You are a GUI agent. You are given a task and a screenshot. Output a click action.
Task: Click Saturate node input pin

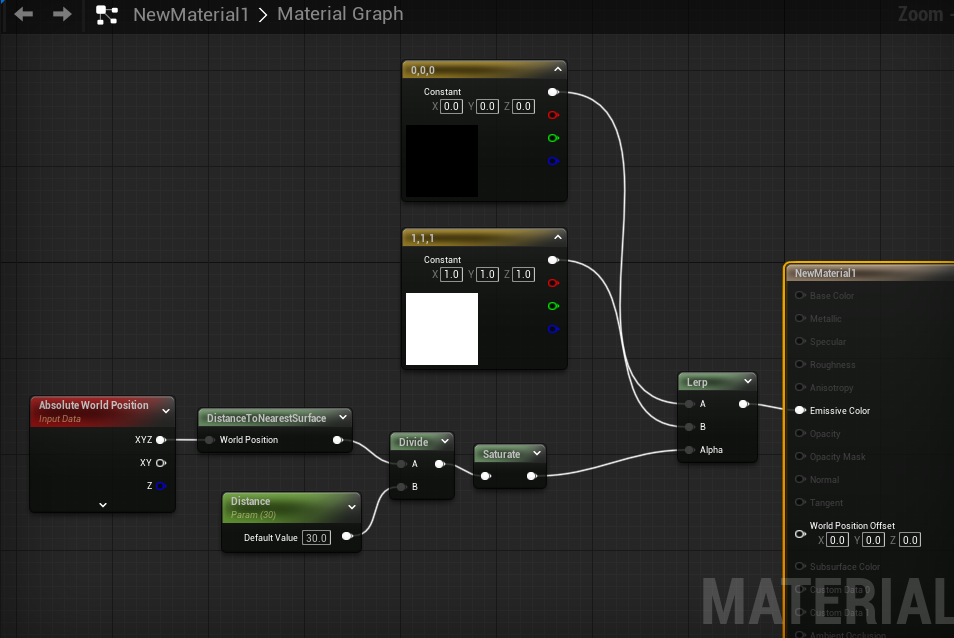[486, 476]
